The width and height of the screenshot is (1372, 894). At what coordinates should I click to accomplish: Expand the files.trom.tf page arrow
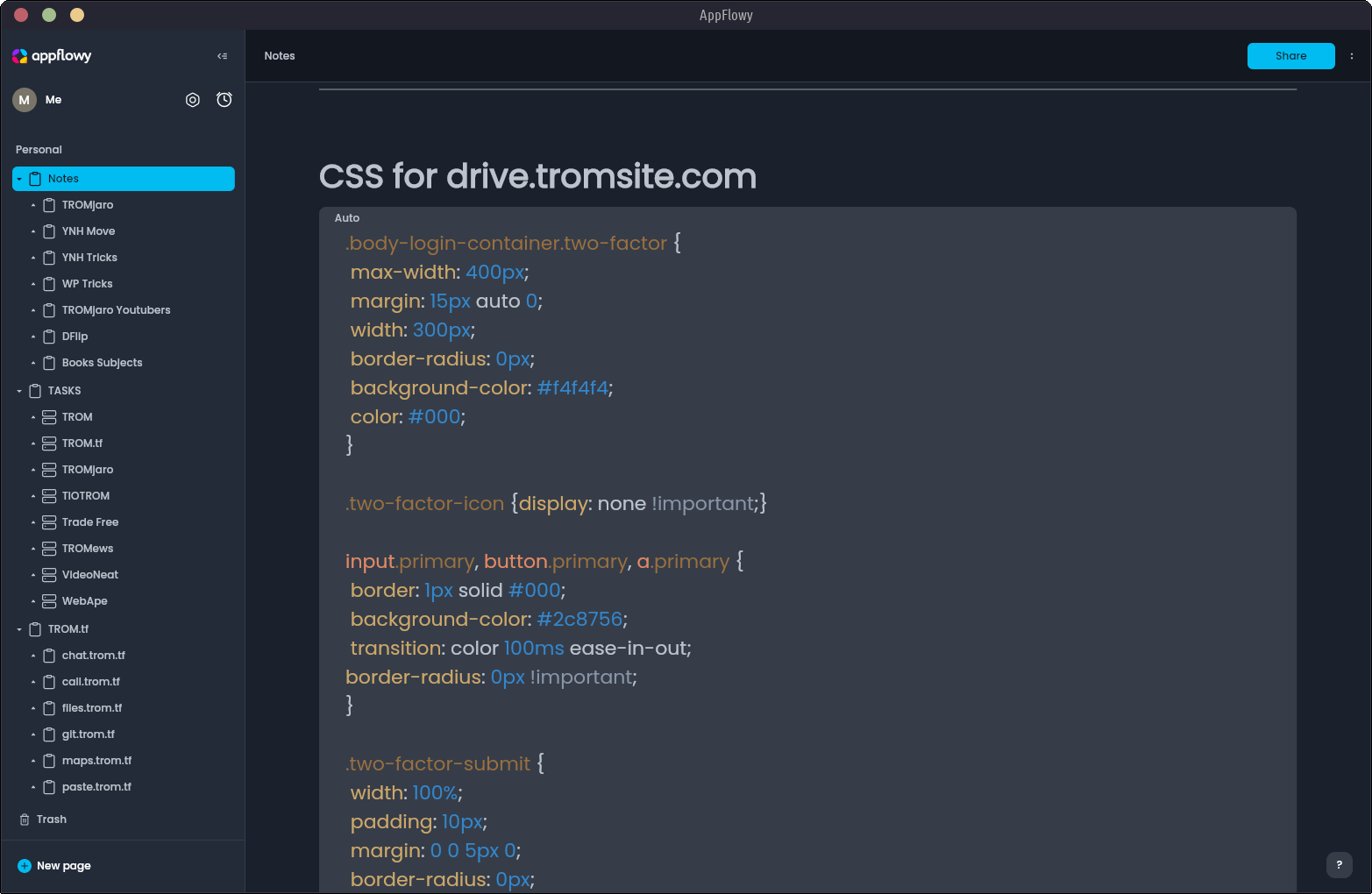[33, 708]
